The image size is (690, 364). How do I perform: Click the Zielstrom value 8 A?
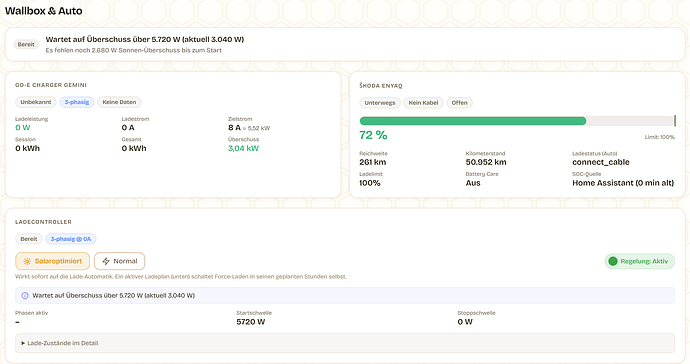(x=234, y=128)
